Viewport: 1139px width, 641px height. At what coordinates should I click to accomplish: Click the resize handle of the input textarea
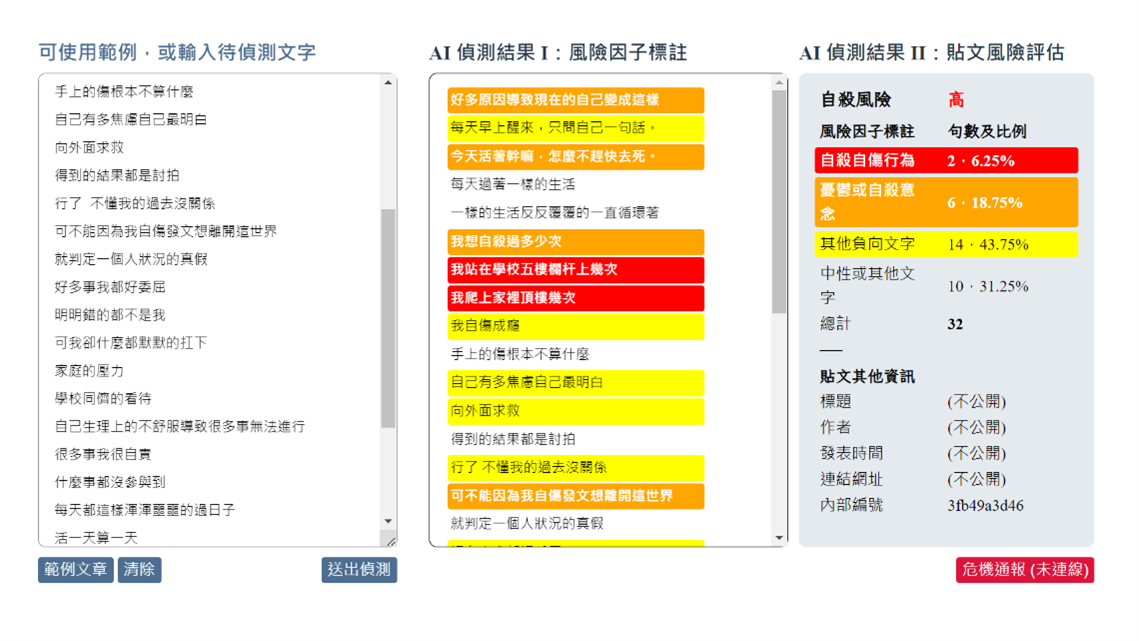(x=390, y=540)
